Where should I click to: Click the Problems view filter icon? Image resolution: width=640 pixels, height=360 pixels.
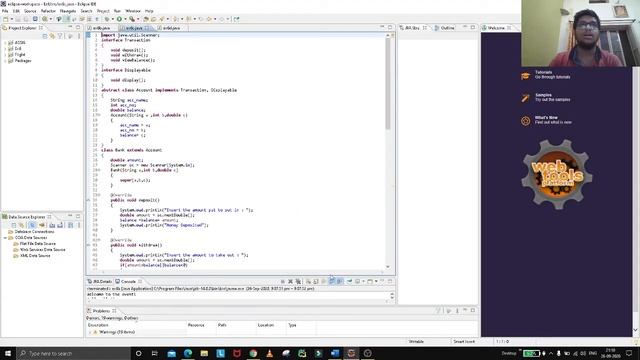[438, 311]
